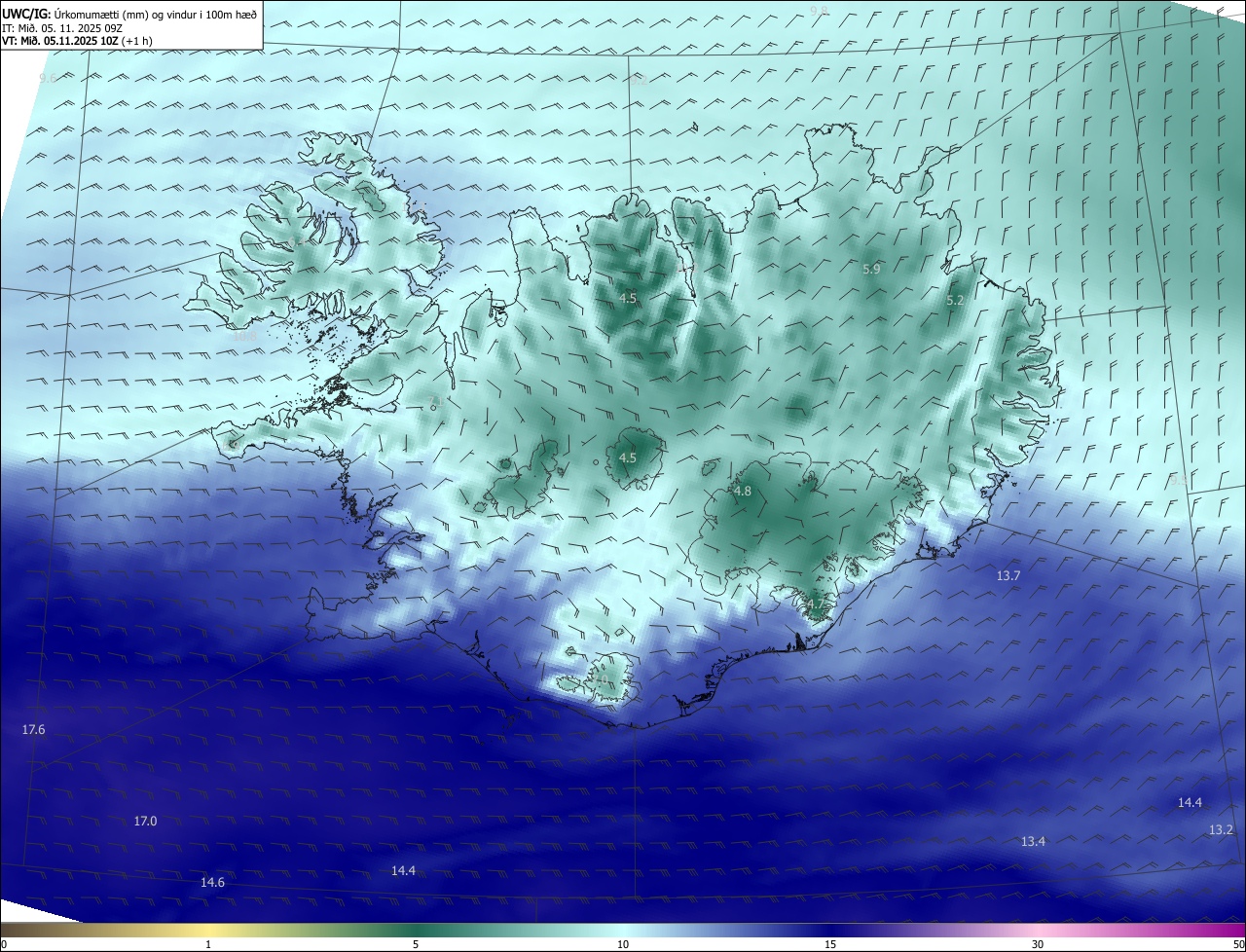The height and width of the screenshot is (952, 1246).
Task: Click the 13.2 value label
Action: coord(1221,829)
